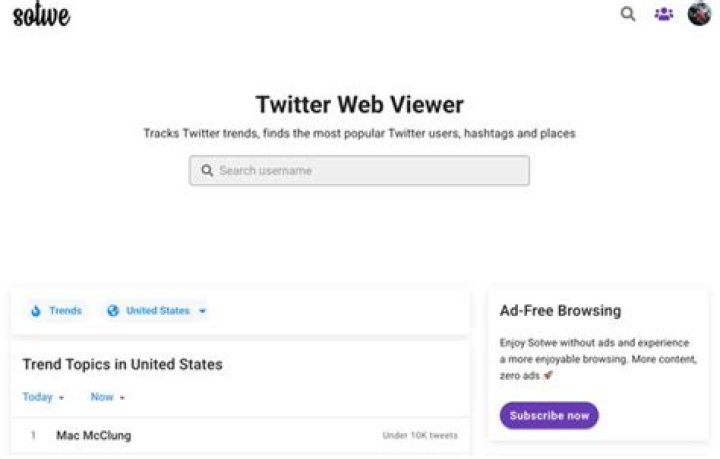Click the flame Trends icon
The height and width of the screenshot is (459, 720).
click(x=36, y=311)
